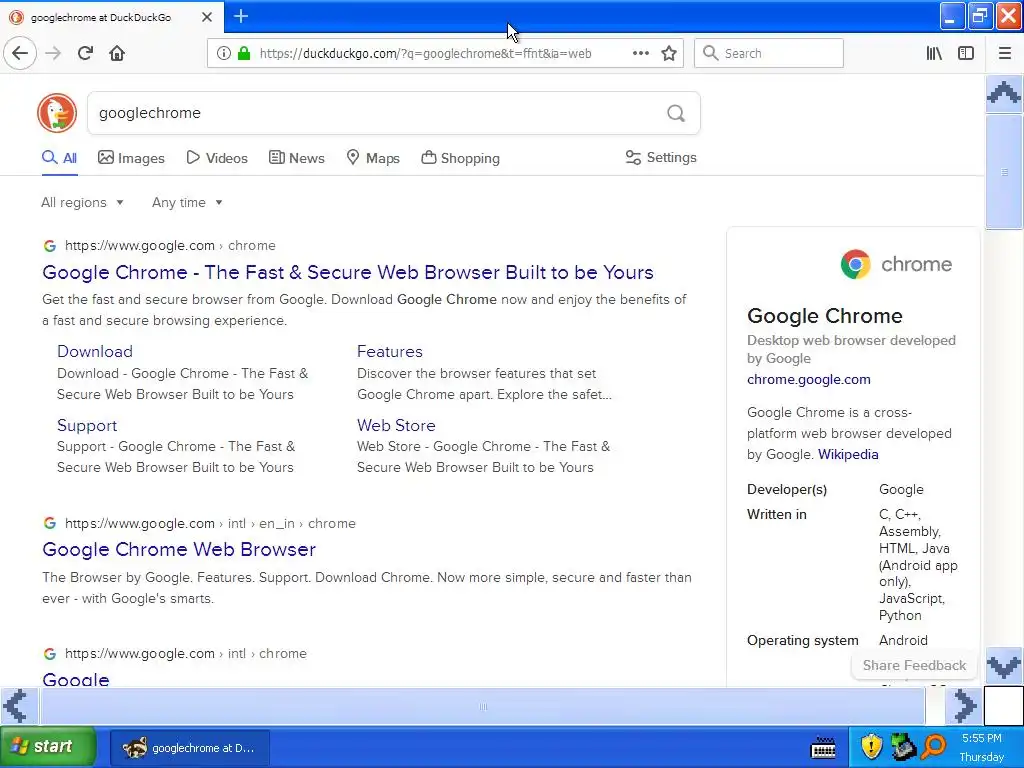Open the Support sitelink
This screenshot has width=1024, height=768.
tap(87, 425)
